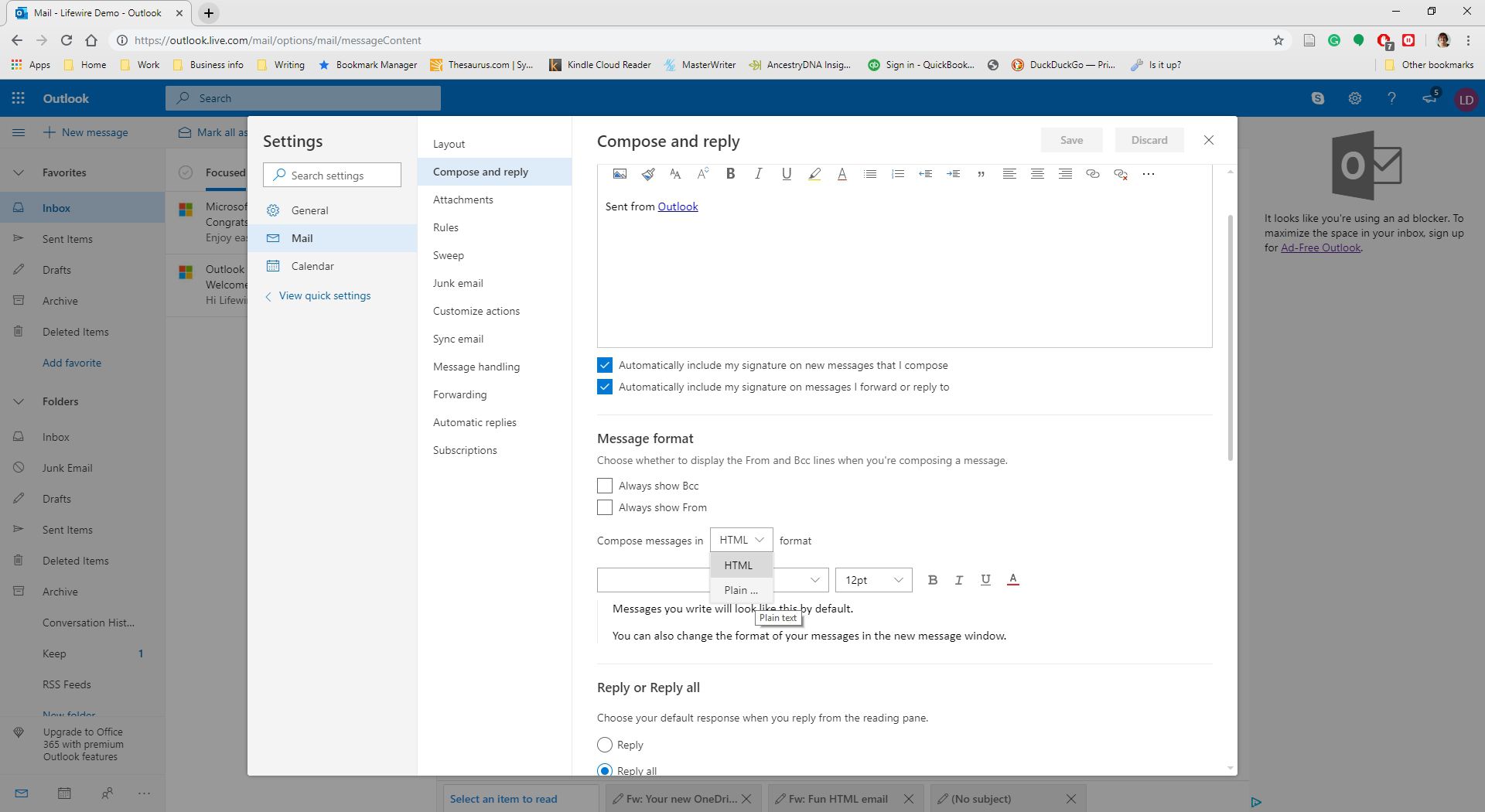Align signature text left
Screen dimensions: 1485x812
point(1009,174)
